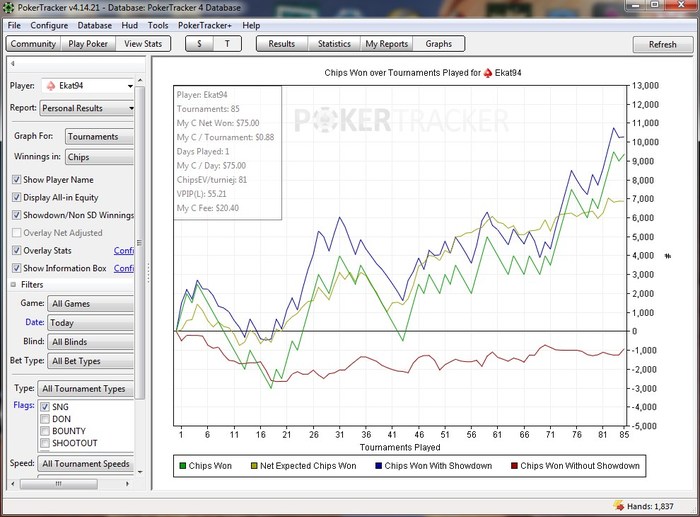Screen dimensions: 700x517
Task: Open the Database menu
Action: [x=95, y=25]
